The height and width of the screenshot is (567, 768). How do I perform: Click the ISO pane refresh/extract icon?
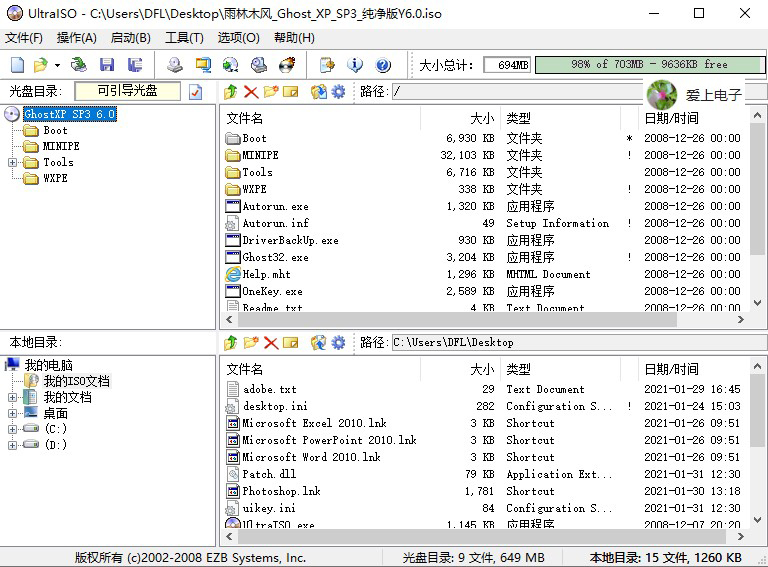point(318,92)
